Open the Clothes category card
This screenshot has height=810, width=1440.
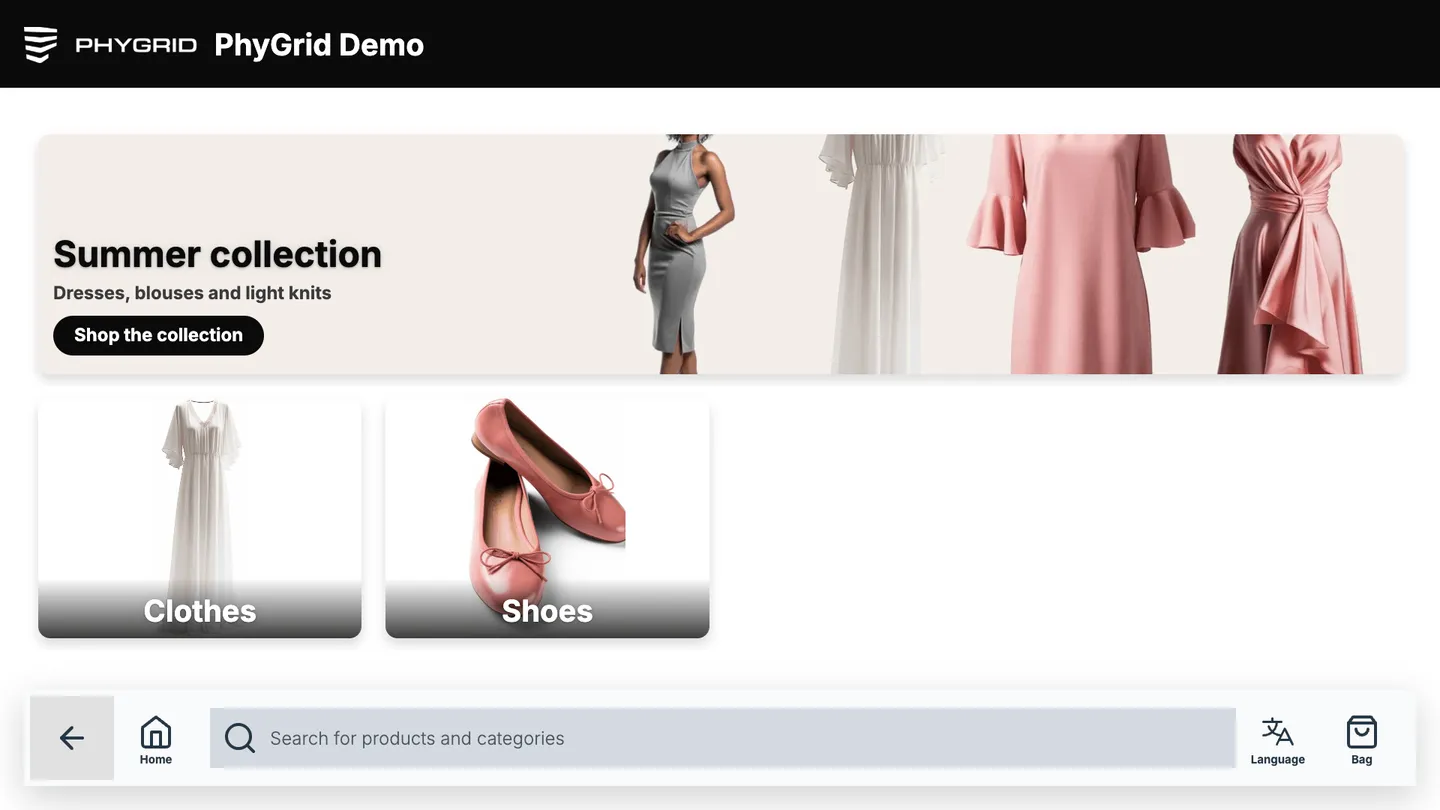200,518
